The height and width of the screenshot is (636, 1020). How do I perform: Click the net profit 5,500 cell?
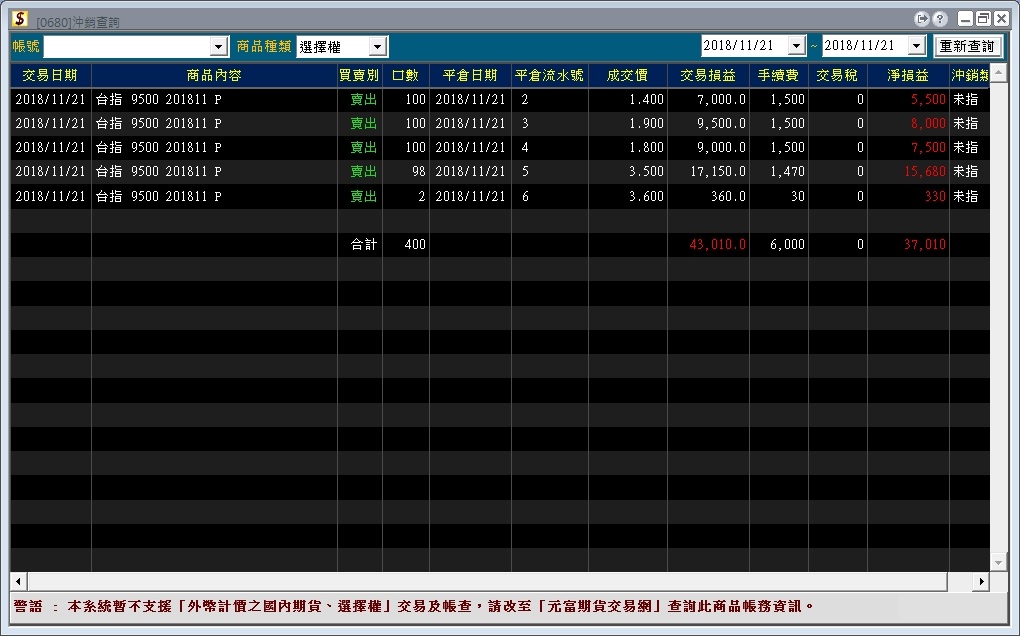908,99
